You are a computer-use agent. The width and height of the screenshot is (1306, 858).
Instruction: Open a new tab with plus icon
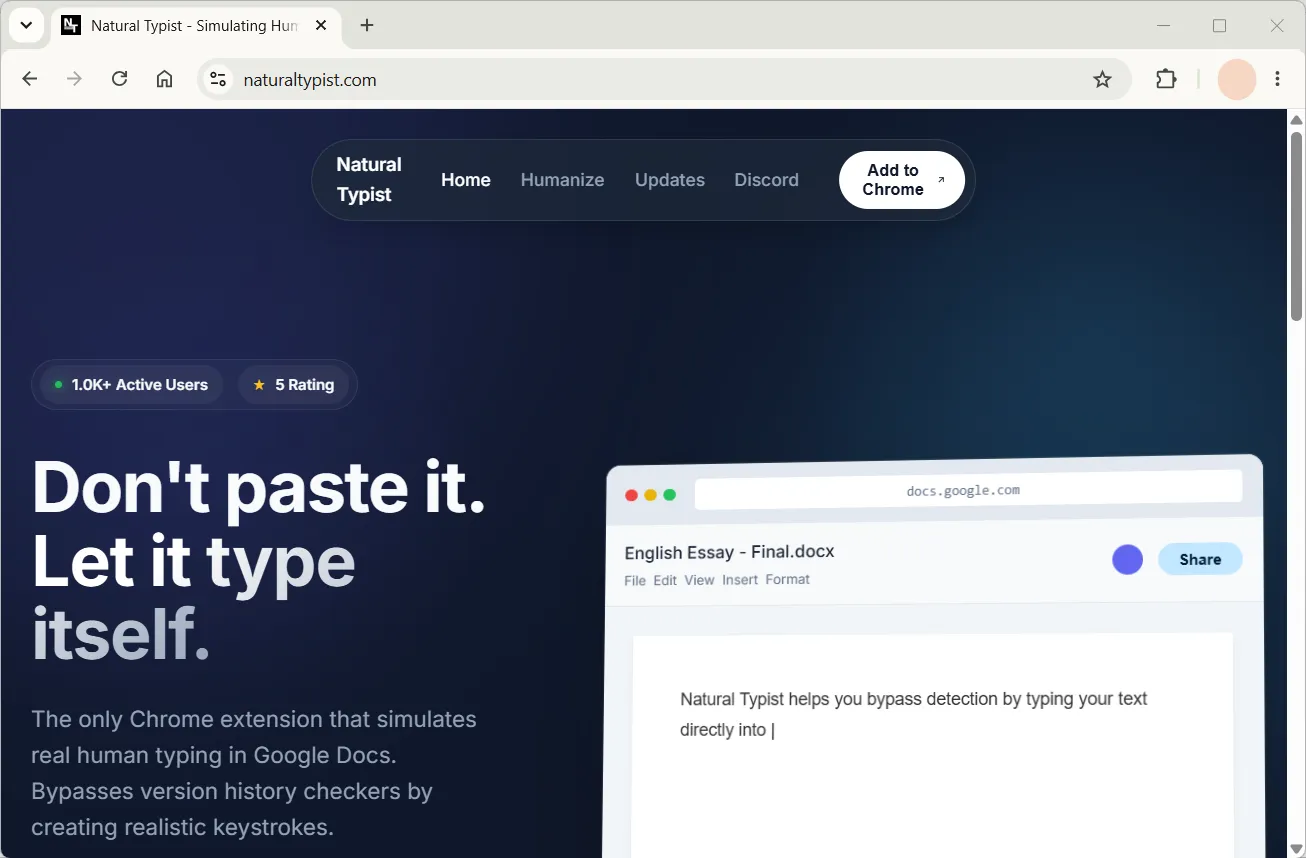coord(367,25)
